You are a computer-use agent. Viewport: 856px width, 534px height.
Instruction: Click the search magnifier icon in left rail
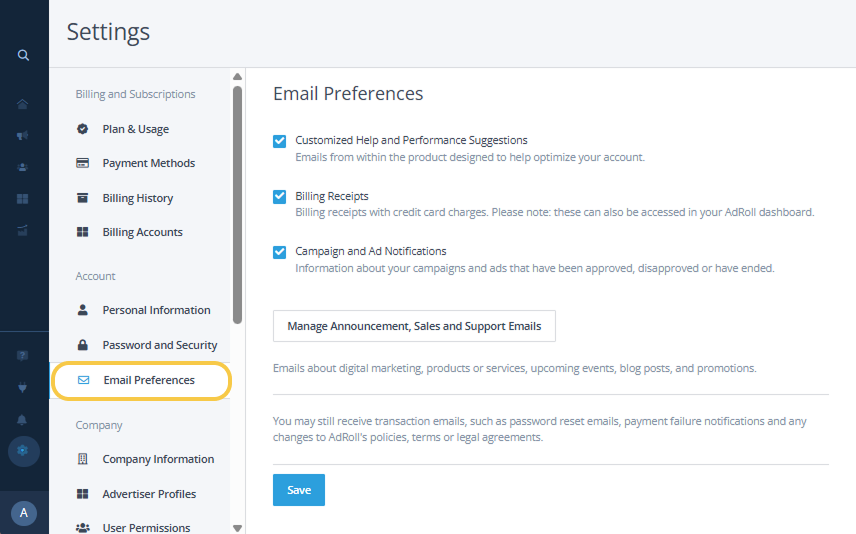tap(23, 56)
